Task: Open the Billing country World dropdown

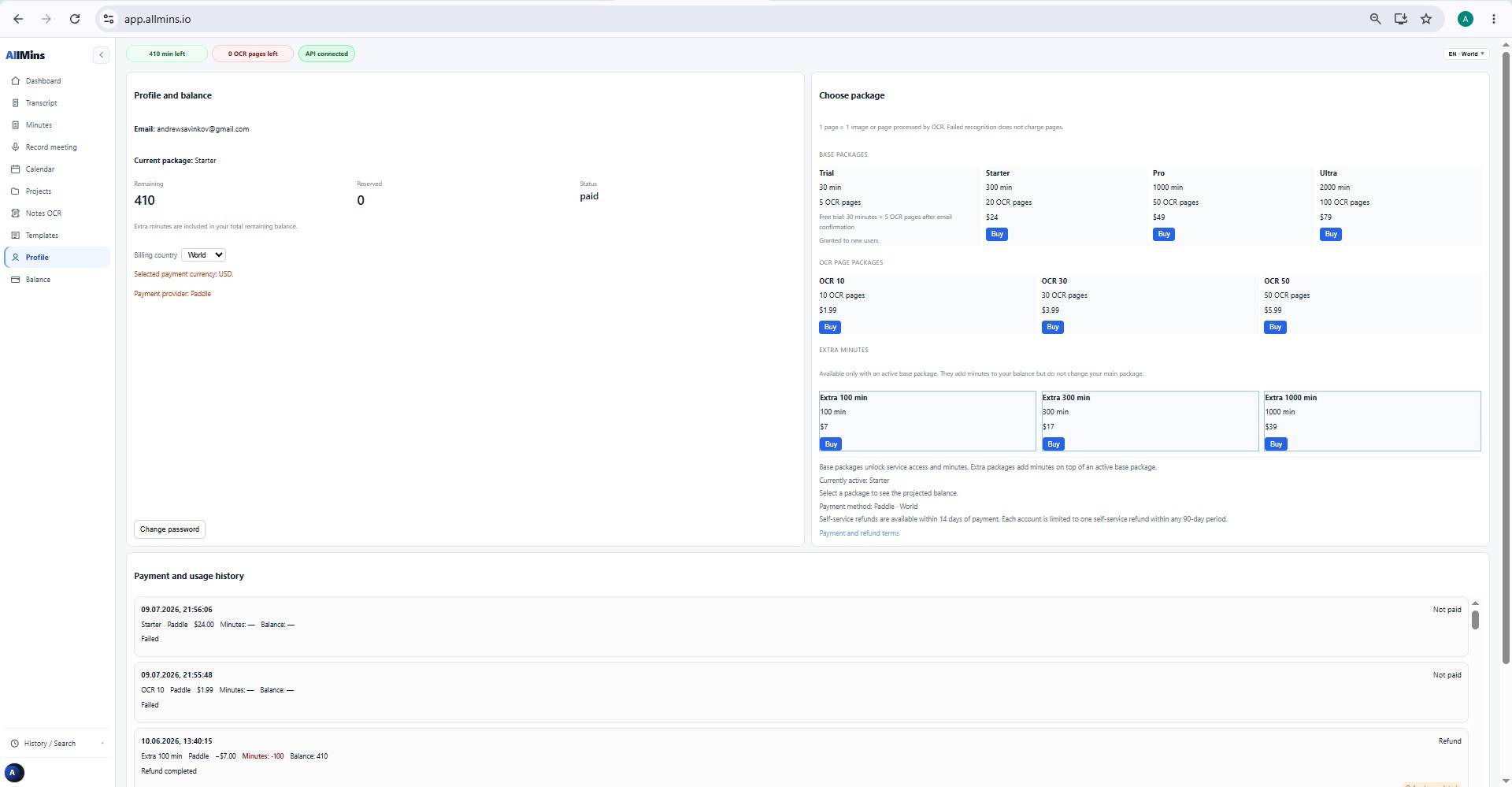Action: pos(204,255)
